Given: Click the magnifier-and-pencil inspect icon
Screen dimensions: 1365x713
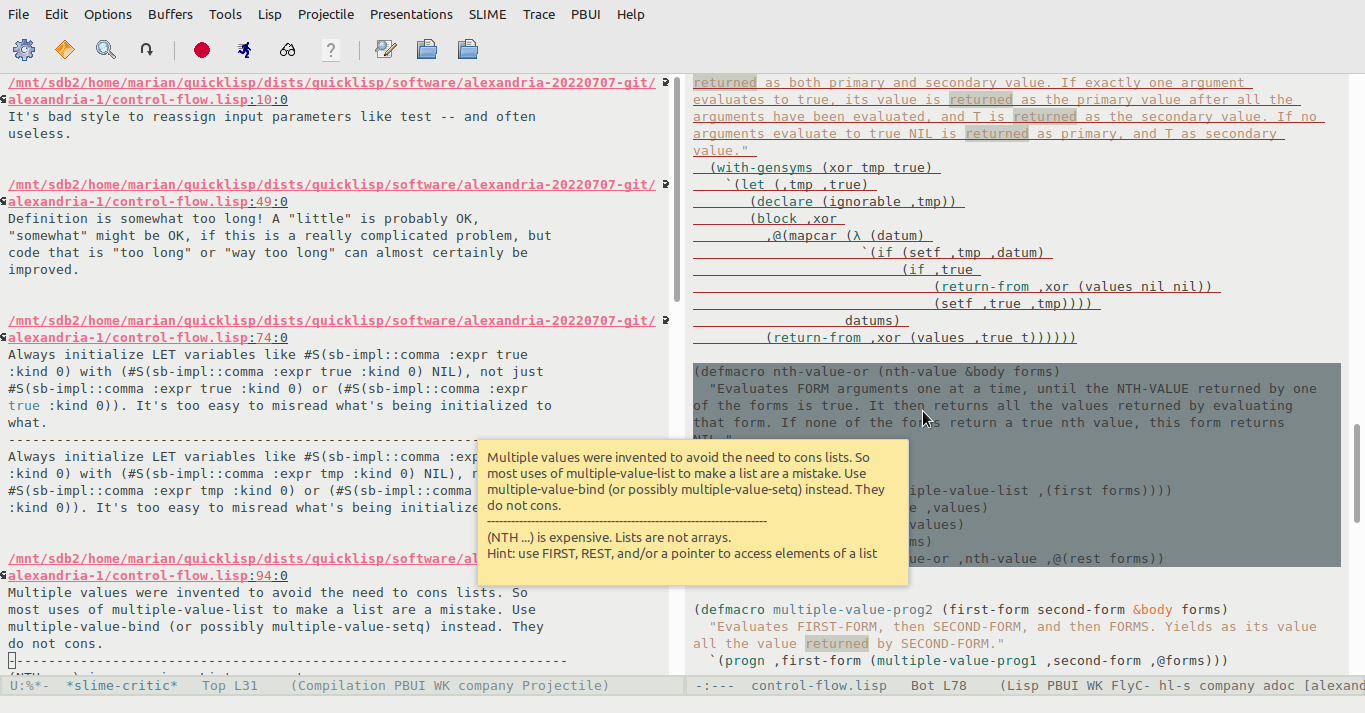Looking at the screenshot, I should (385, 49).
